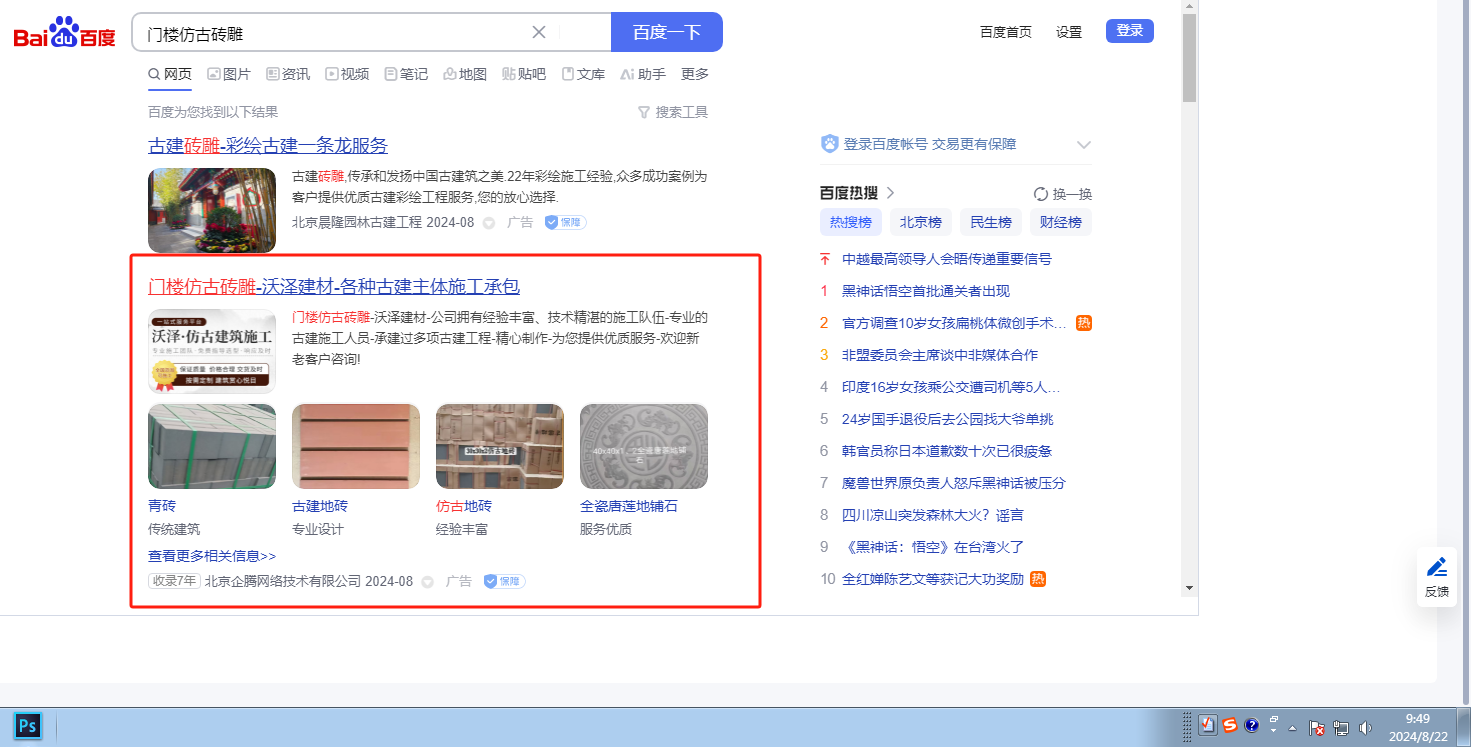This screenshot has height=747, width=1471.
Task: Click 登录百度帐号 交易更有保障 link
Action: [930, 144]
